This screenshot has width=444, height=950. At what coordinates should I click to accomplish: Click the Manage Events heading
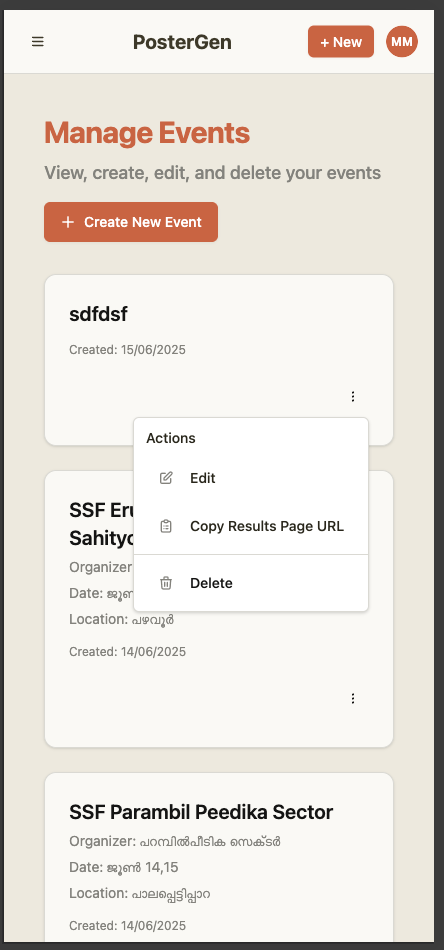click(x=147, y=133)
